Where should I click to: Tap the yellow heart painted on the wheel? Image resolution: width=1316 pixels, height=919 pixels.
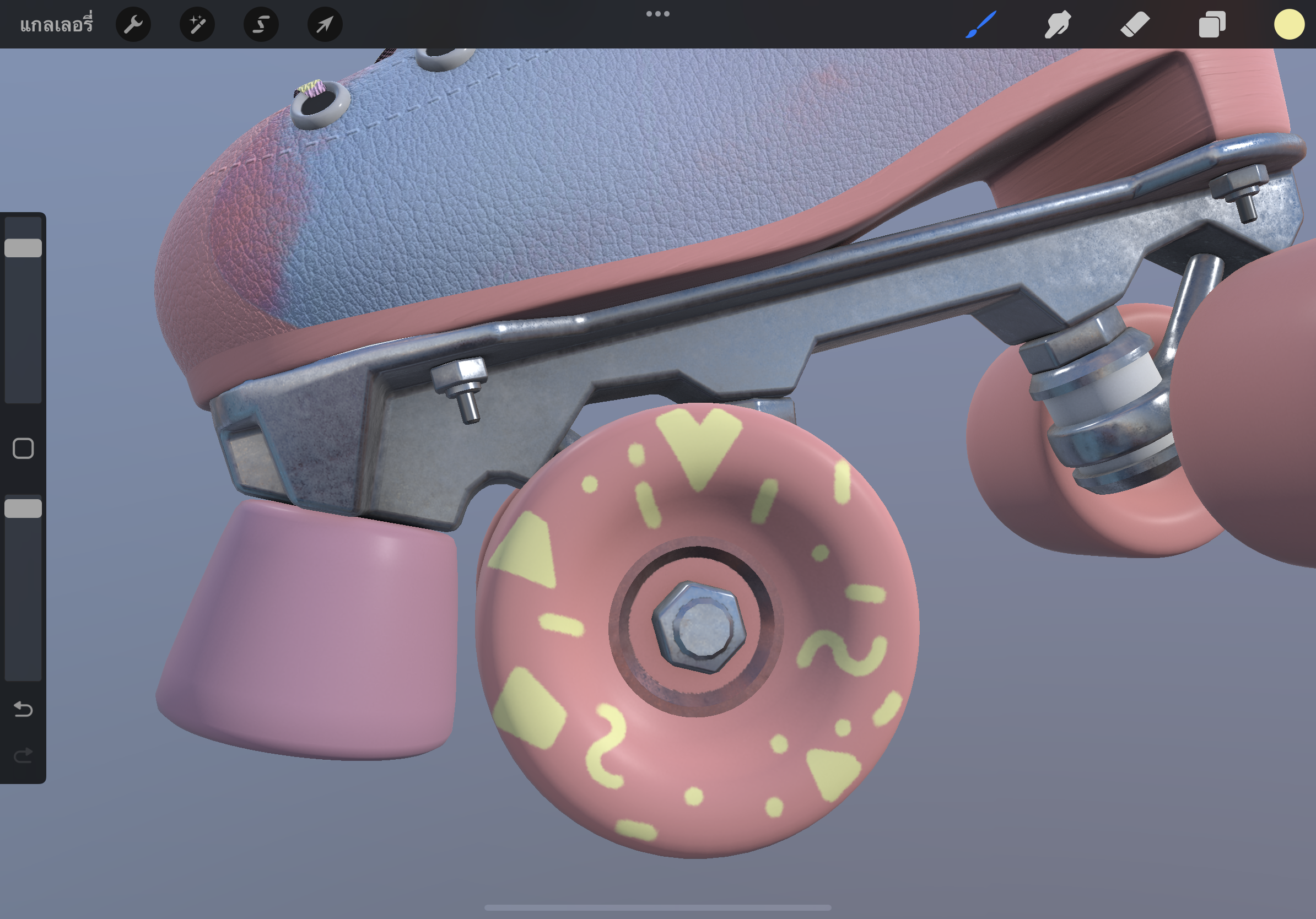tap(699, 444)
